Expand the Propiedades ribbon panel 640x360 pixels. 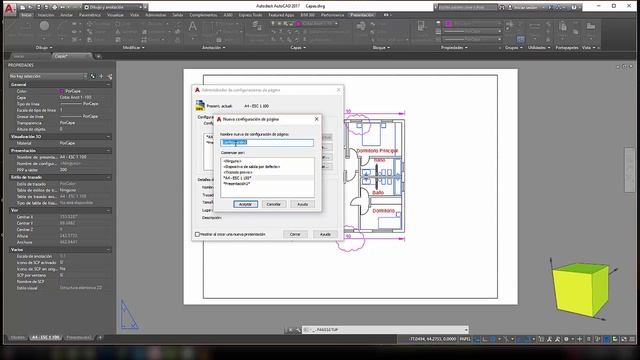point(454,48)
